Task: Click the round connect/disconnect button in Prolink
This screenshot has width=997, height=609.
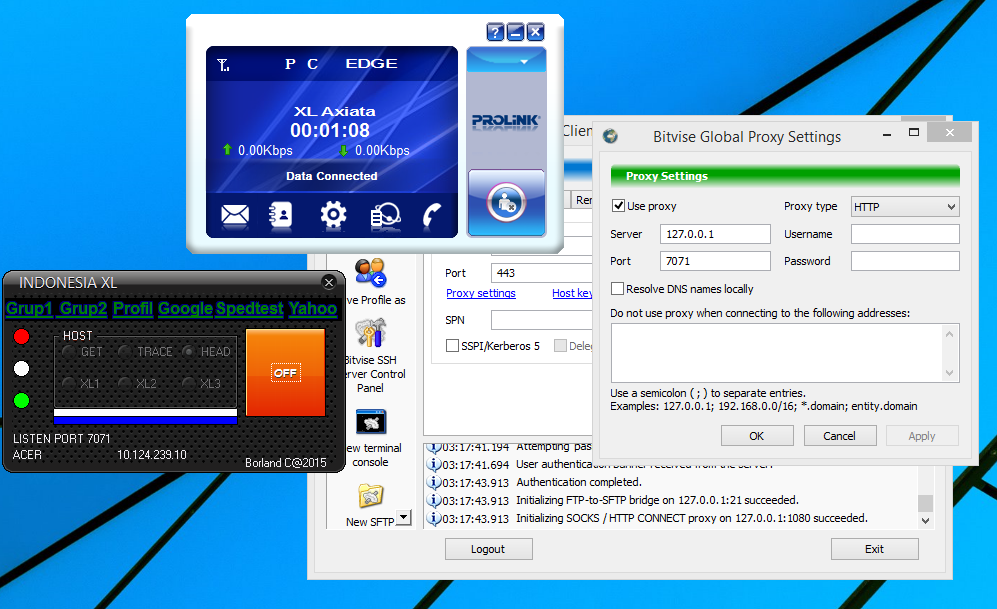Action: click(x=506, y=202)
